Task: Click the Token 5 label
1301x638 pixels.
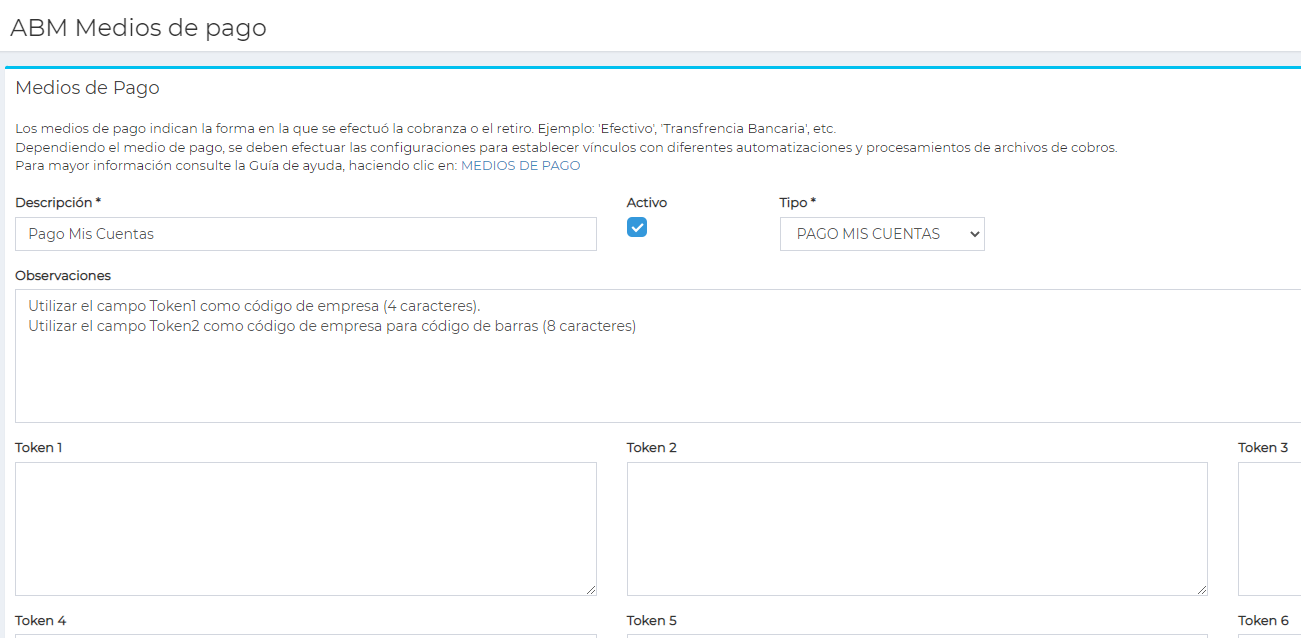Action: click(652, 621)
